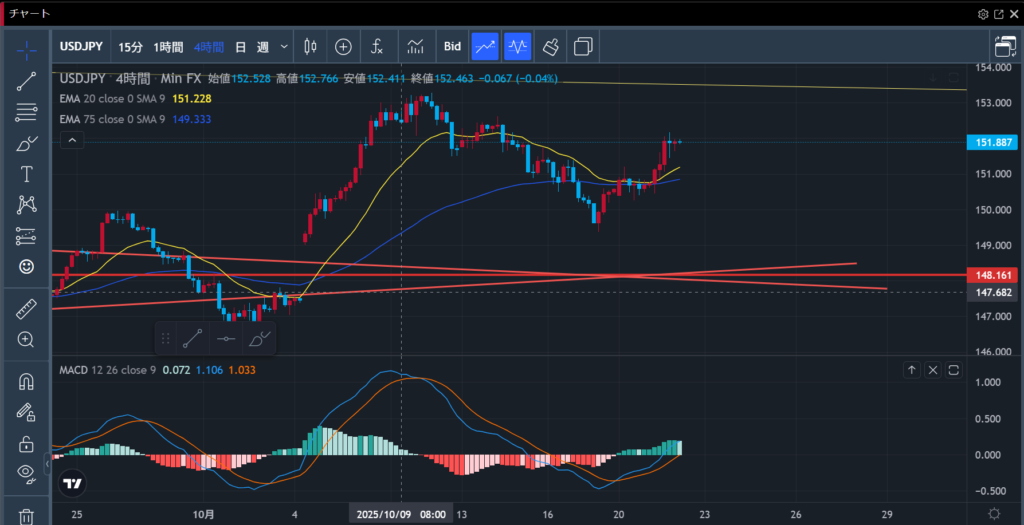Switch to the 1時間 timeframe
1024x525 pixels.
(x=170, y=46)
